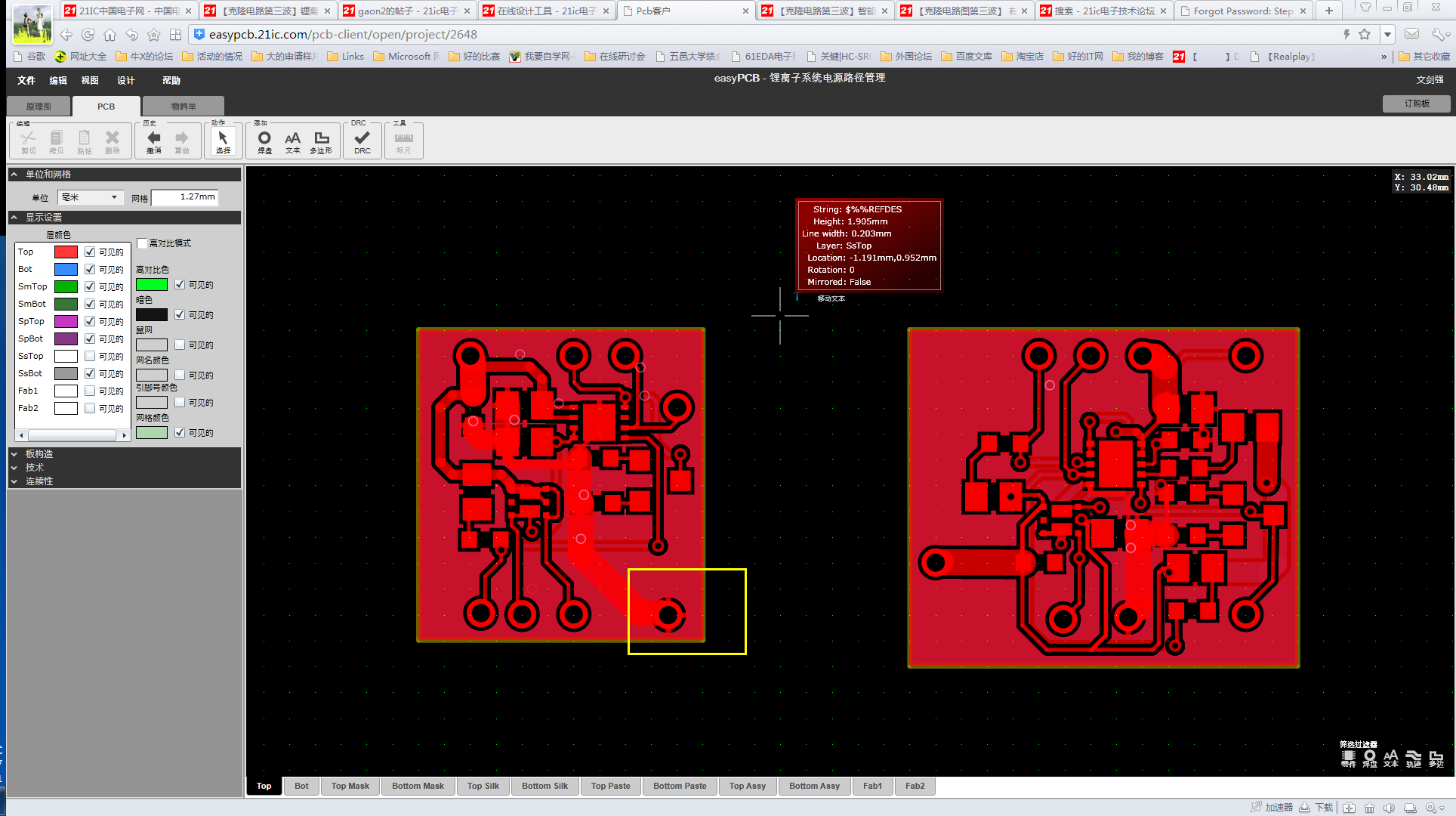Click the Cut (剪切) scissors tool
This screenshot has height=816, width=1456.
coord(29,141)
